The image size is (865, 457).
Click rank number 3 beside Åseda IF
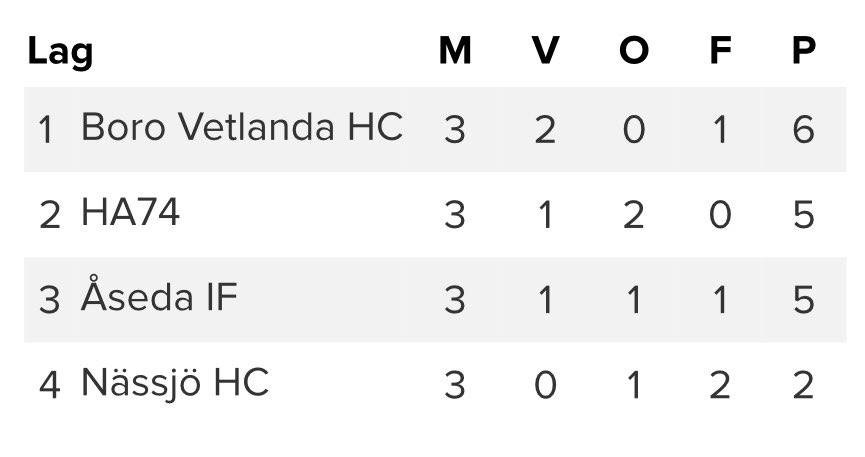[49, 300]
